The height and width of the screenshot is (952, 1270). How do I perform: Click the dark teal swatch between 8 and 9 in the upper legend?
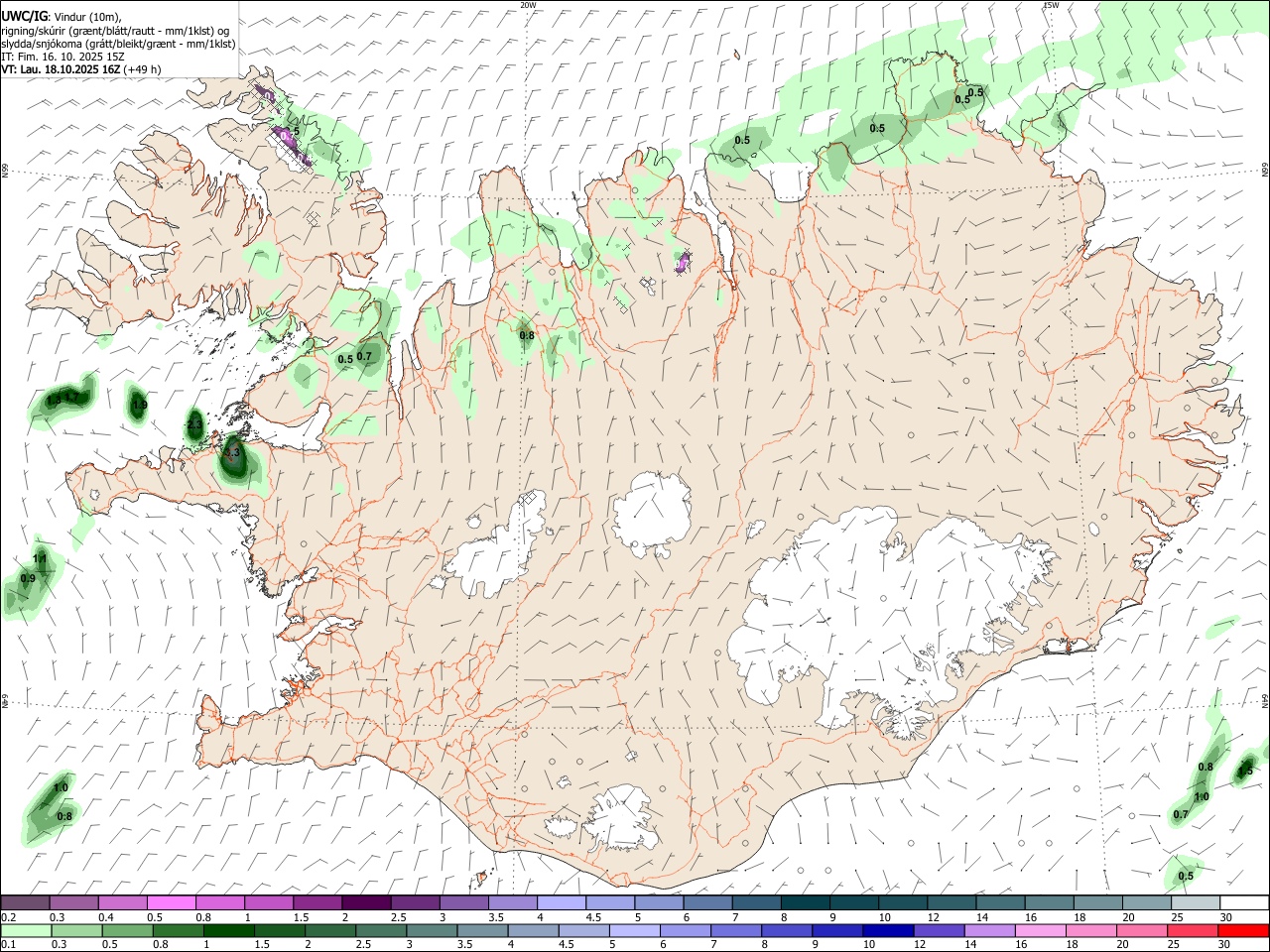tap(805, 902)
